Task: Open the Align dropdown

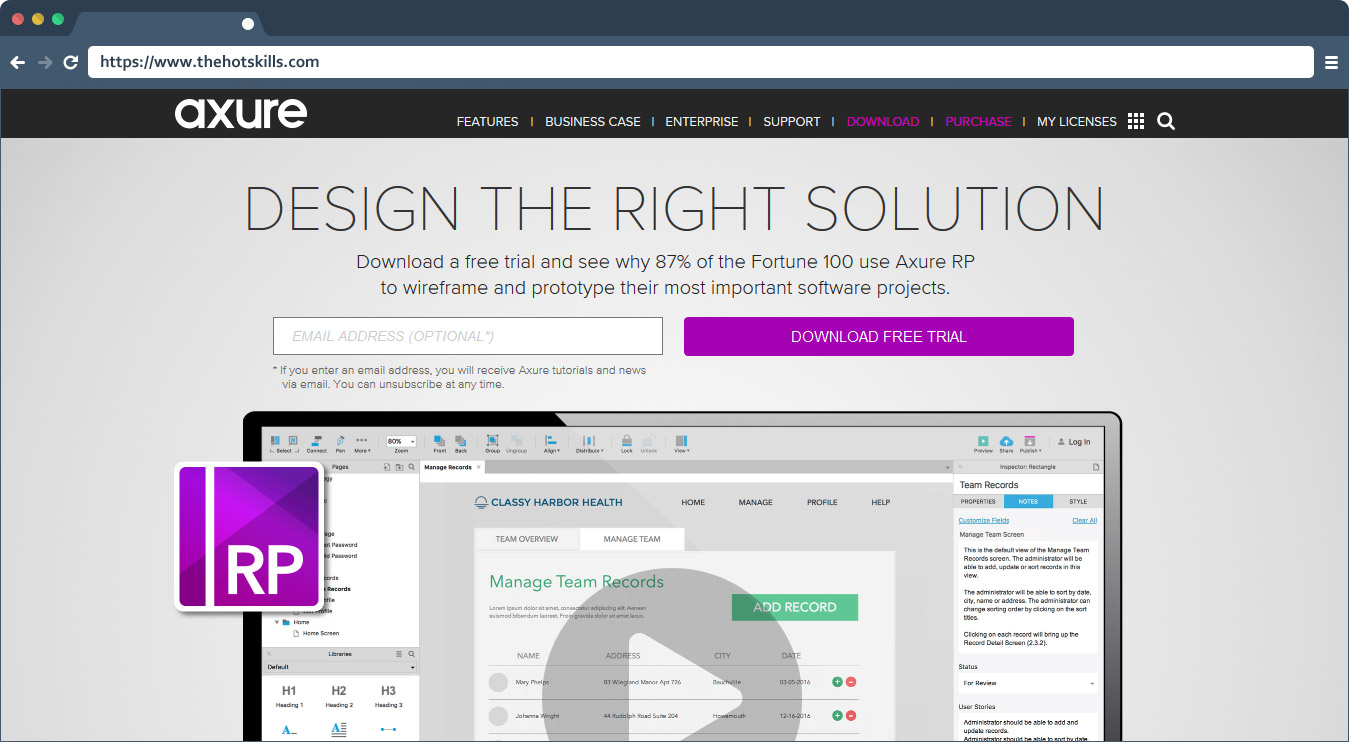Action: pos(551,444)
